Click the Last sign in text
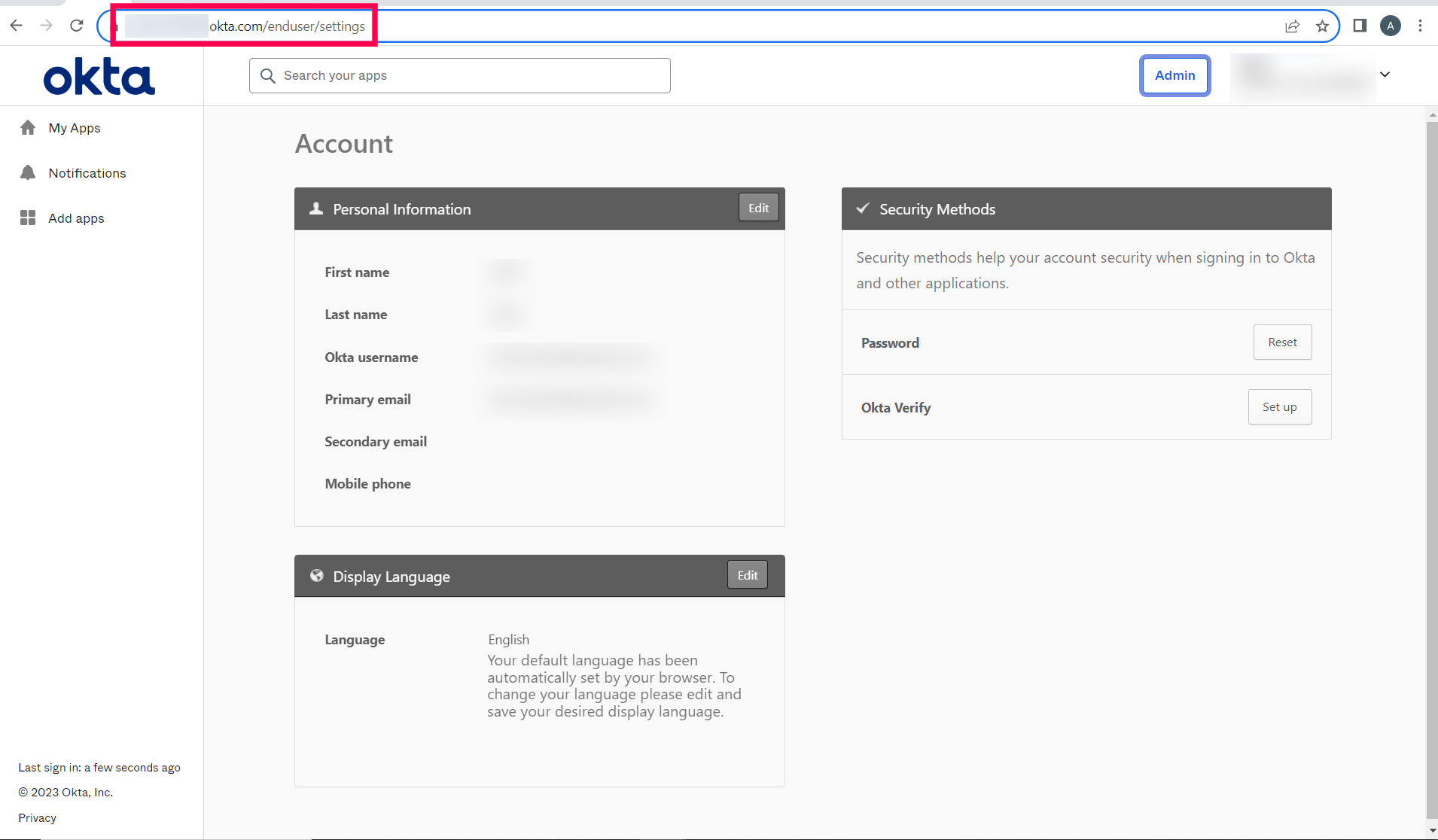The width and height of the screenshot is (1438, 840). [x=99, y=768]
